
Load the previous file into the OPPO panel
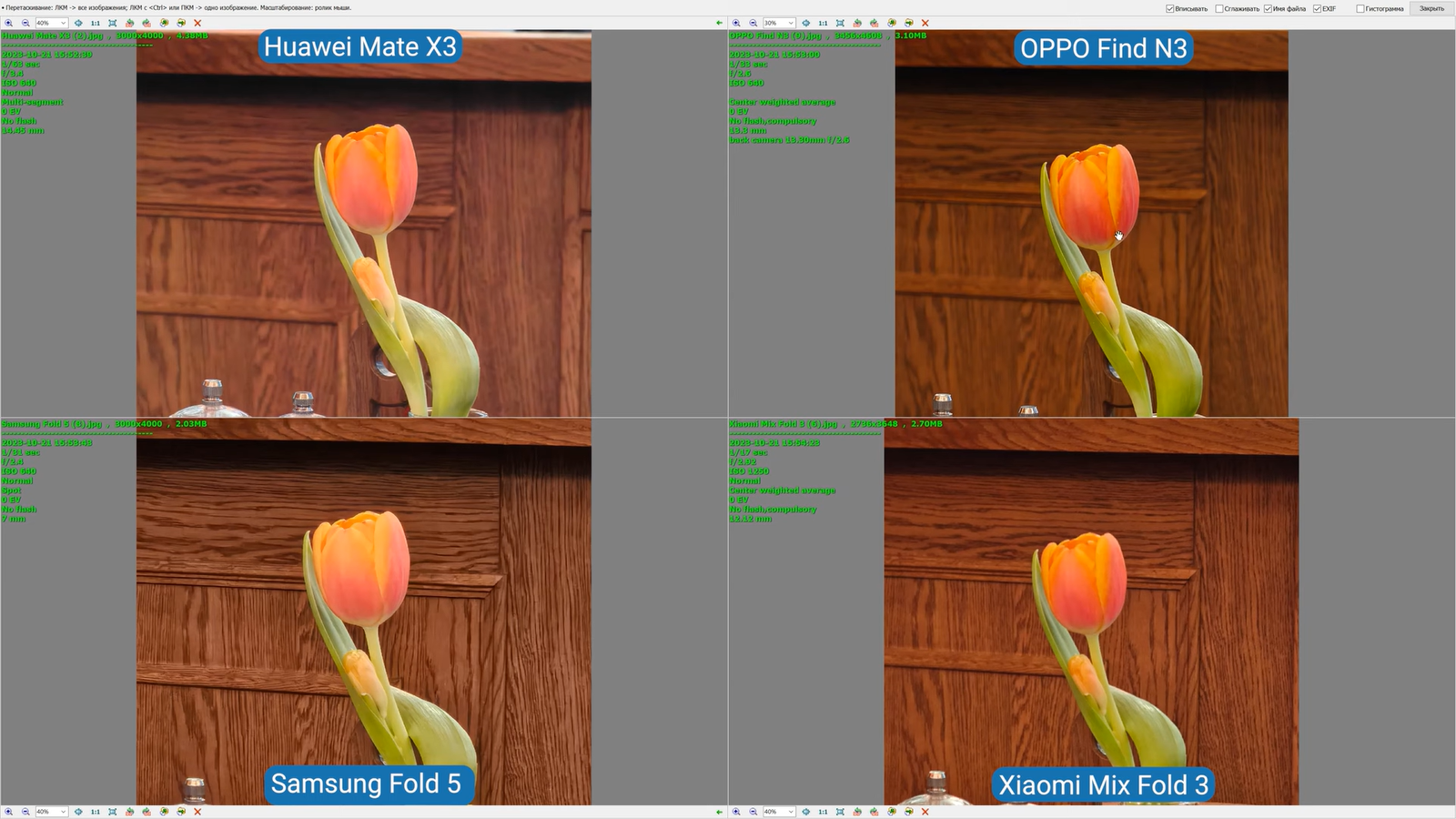point(892,23)
